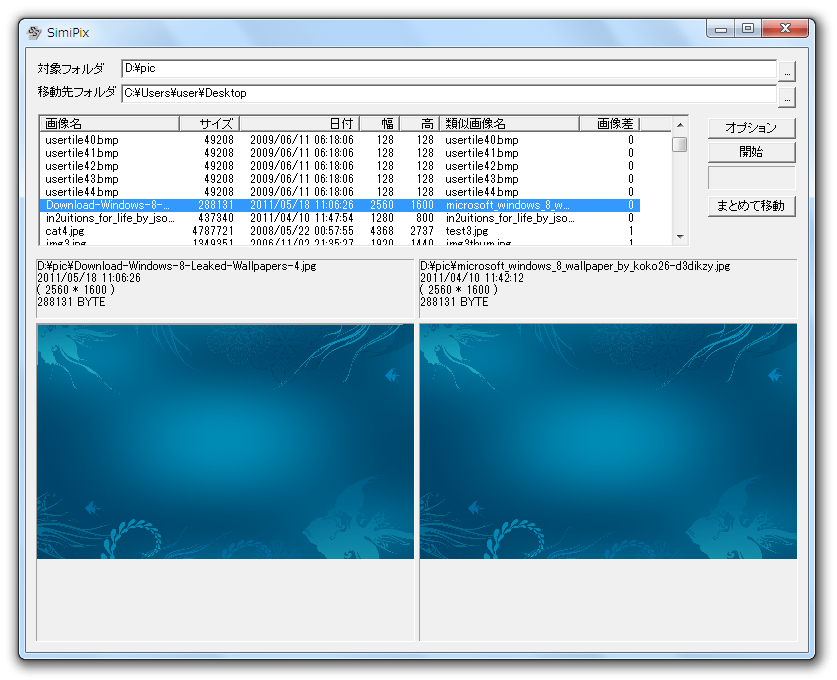Click the left file path Download-Windows-8-Leaked-Wallpapers-4.jpg

pyautogui.click(x=177, y=266)
